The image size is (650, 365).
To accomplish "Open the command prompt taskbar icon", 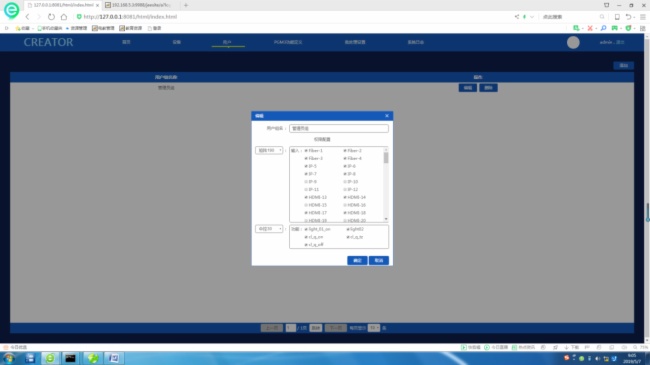I will tap(70, 358).
